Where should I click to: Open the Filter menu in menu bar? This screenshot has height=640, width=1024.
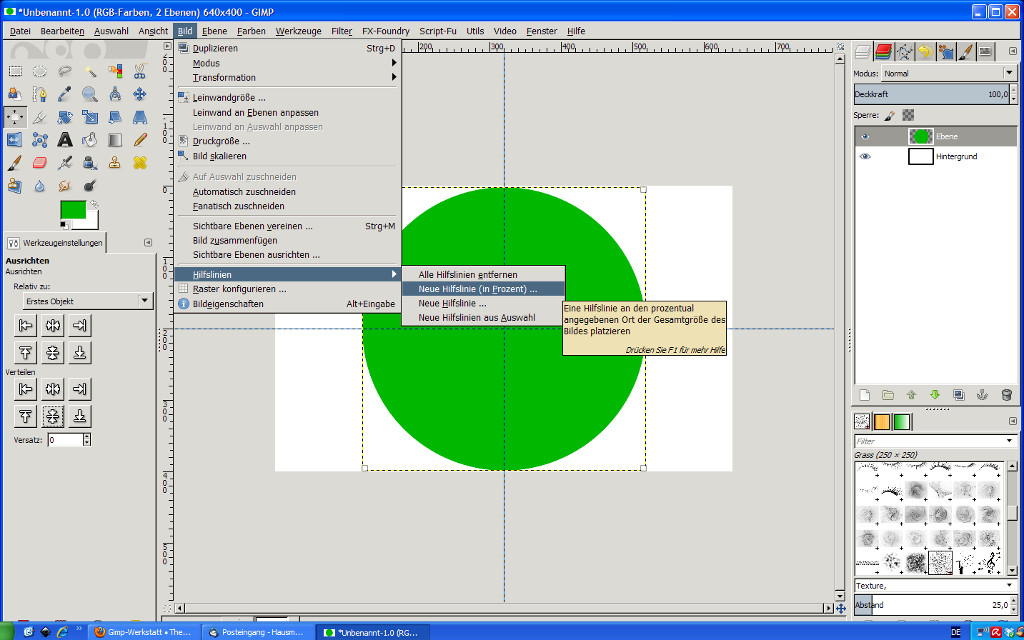point(341,31)
